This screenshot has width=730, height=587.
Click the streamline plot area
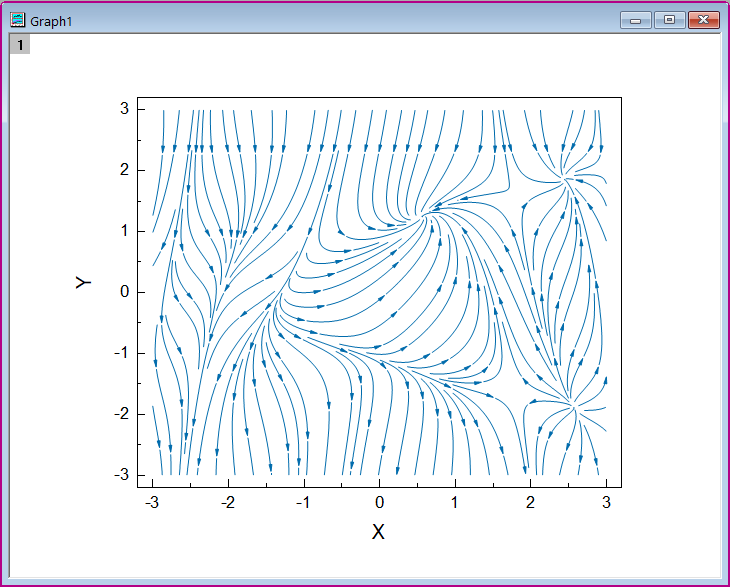(x=379, y=292)
